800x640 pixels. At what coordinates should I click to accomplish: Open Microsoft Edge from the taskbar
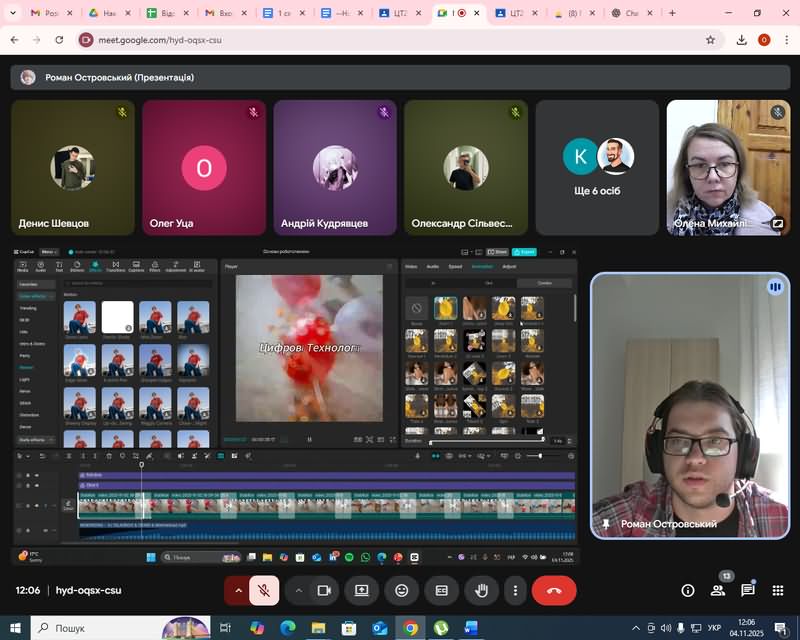[x=288, y=628]
